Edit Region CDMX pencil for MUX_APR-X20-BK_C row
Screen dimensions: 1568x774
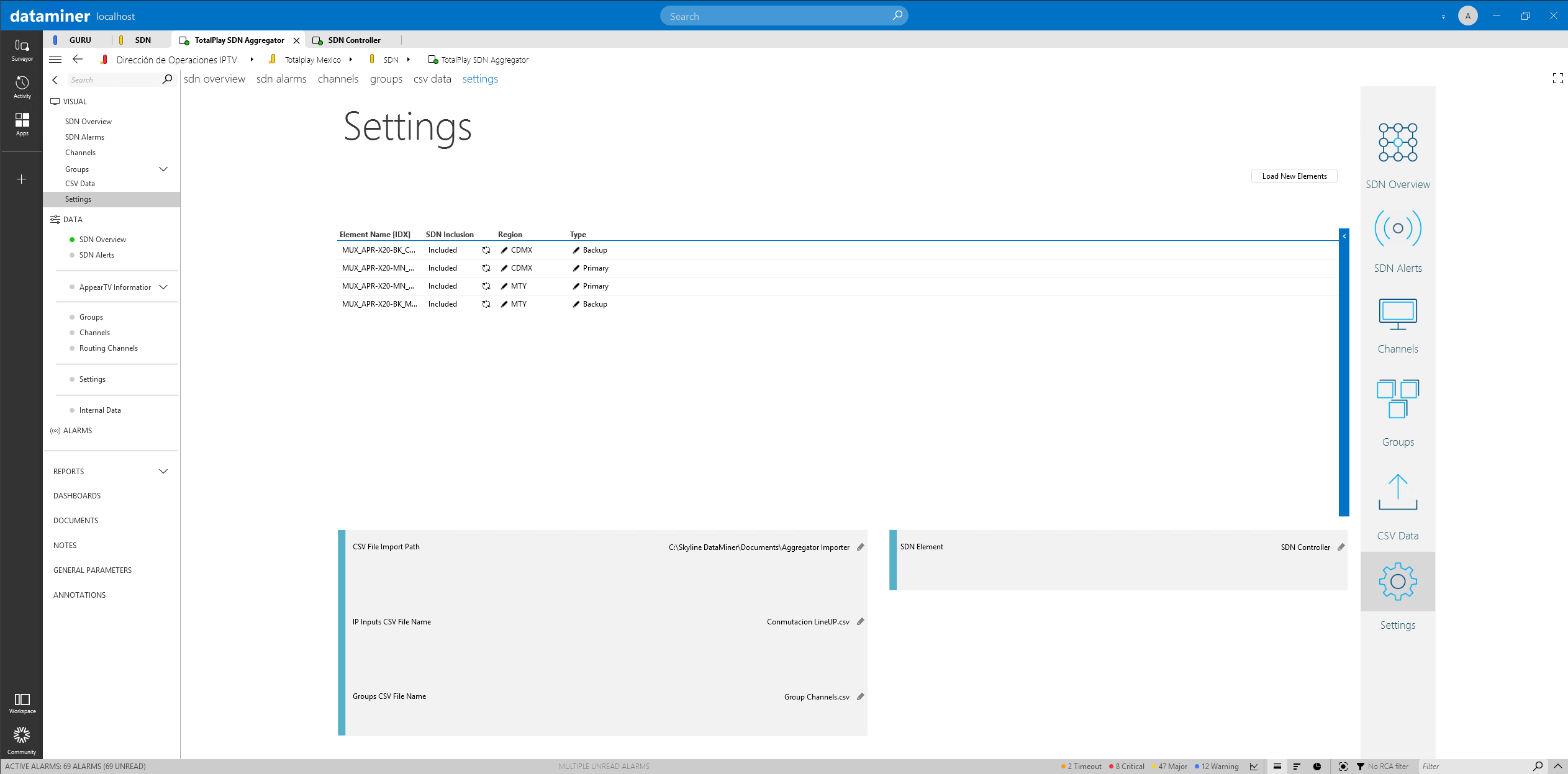504,250
